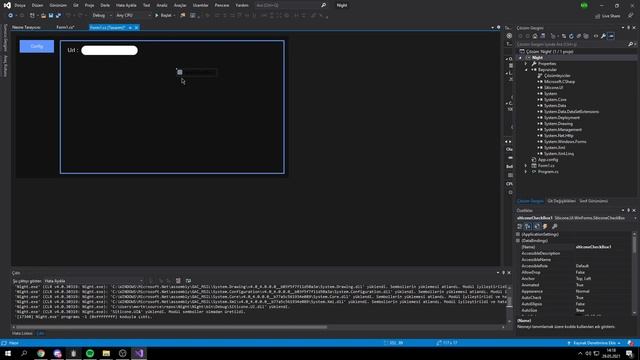
Task: Click the Home icon in Solution Explorer
Action: coord(535,36)
